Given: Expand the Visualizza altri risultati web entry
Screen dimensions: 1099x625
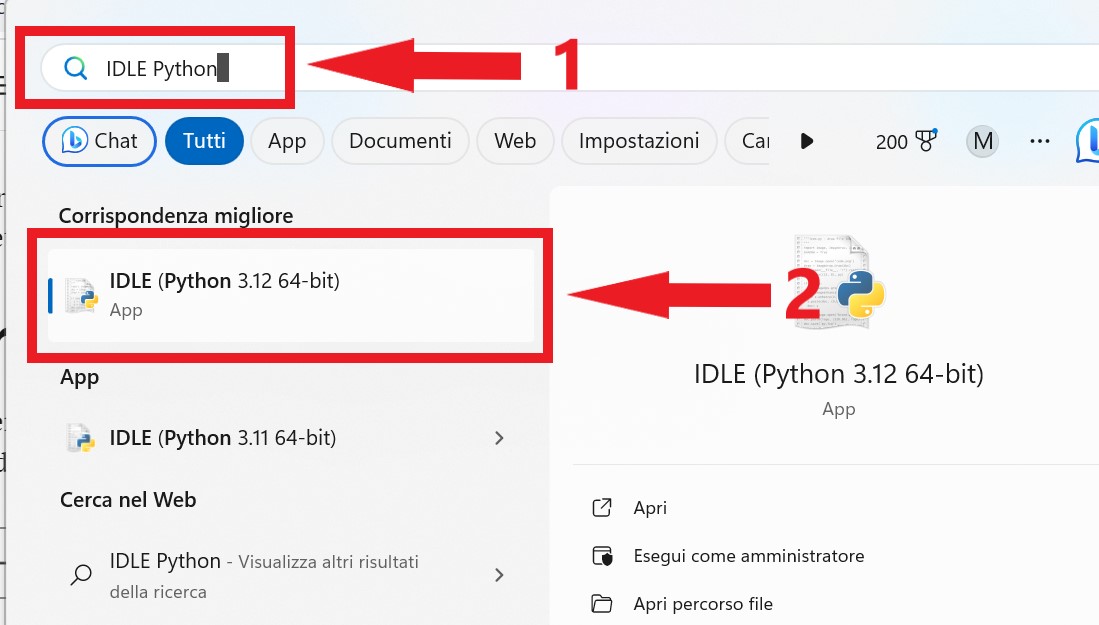Looking at the screenshot, I should tap(499, 575).
